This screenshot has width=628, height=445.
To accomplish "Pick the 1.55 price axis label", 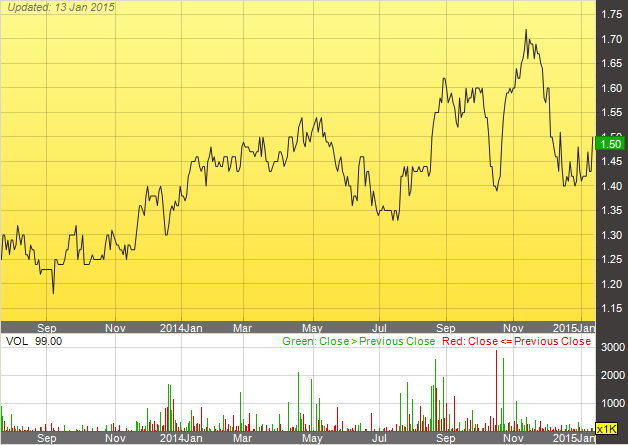I will click(612, 113).
